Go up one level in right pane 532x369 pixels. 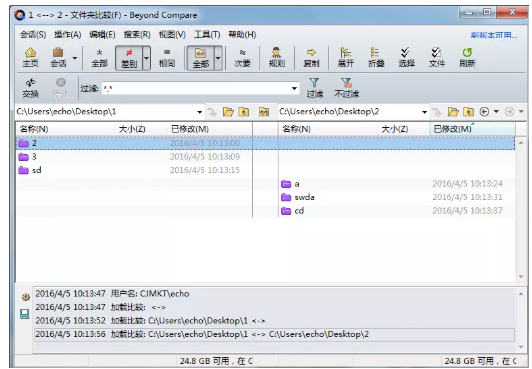pyautogui.click(x=468, y=112)
